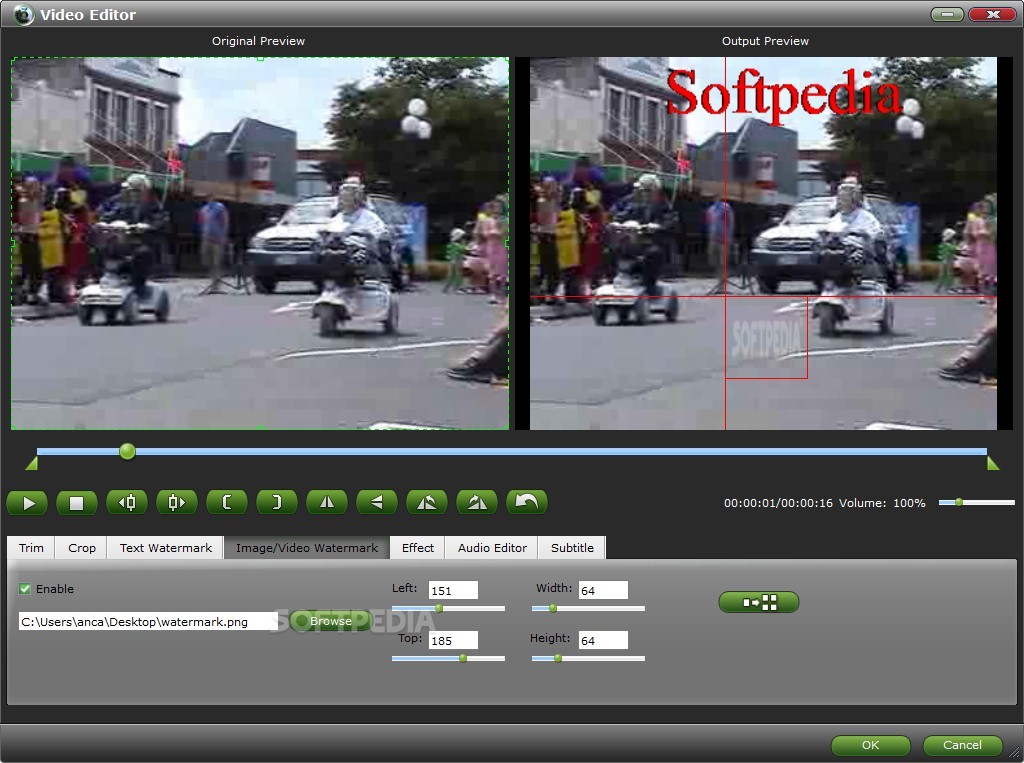Rotate the video clockwise
Image resolution: width=1024 pixels, height=763 pixels.
click(477, 502)
